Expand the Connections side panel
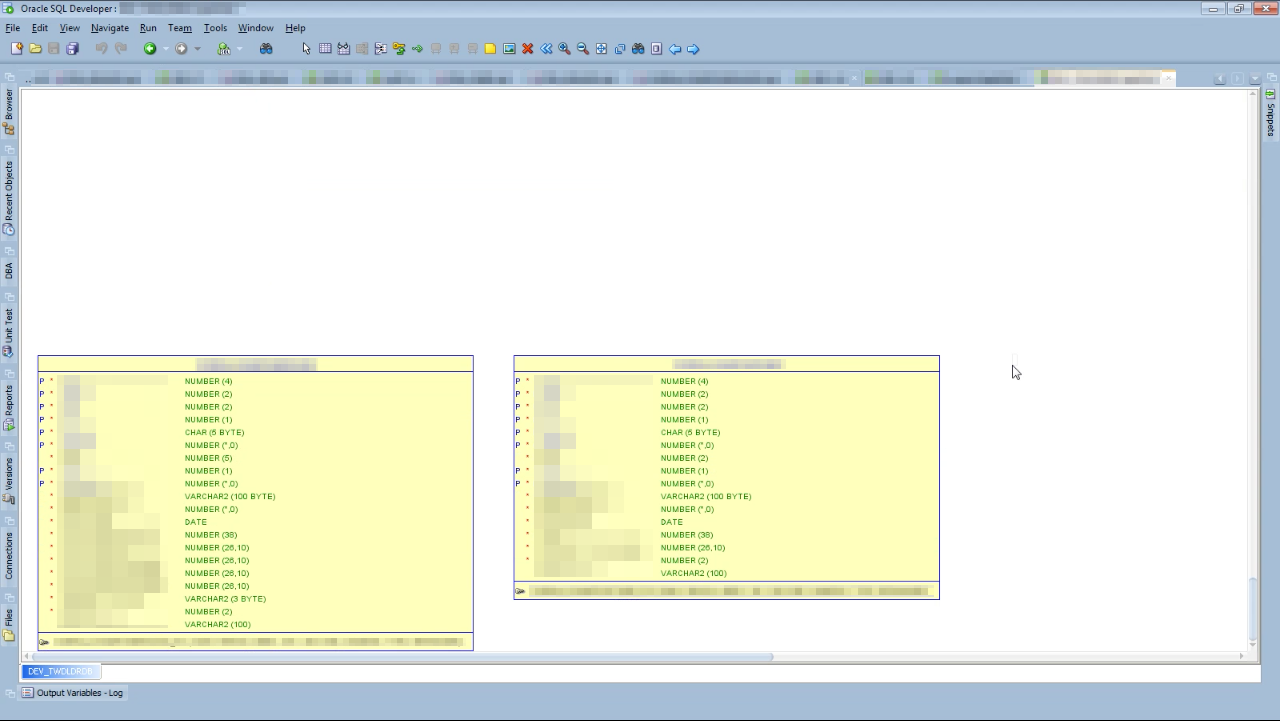The image size is (1280, 721). tap(9, 555)
